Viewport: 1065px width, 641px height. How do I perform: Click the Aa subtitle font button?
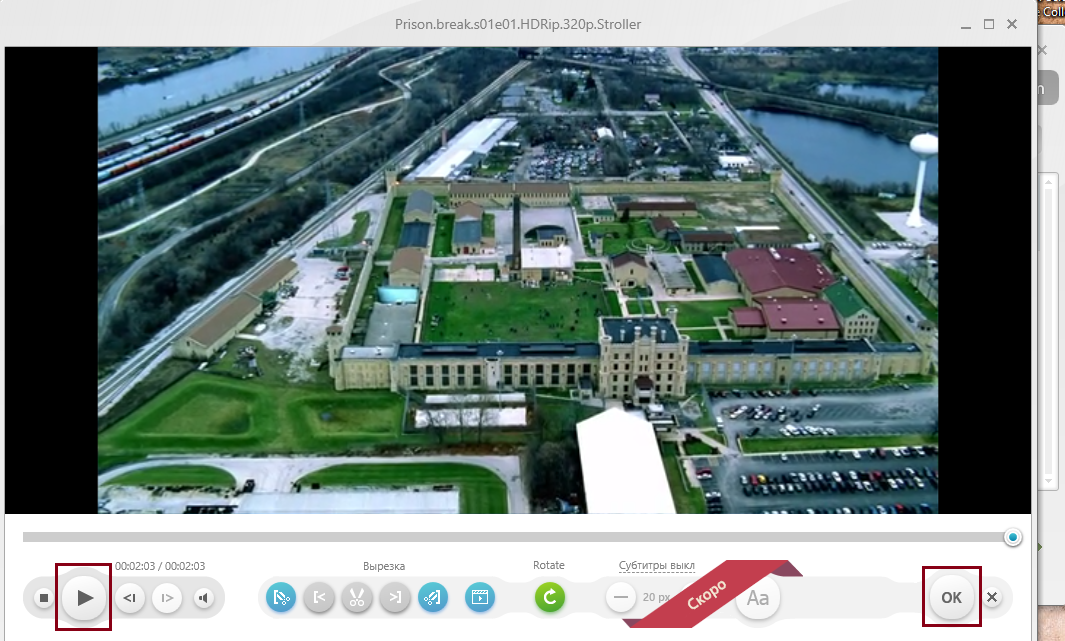tap(758, 598)
